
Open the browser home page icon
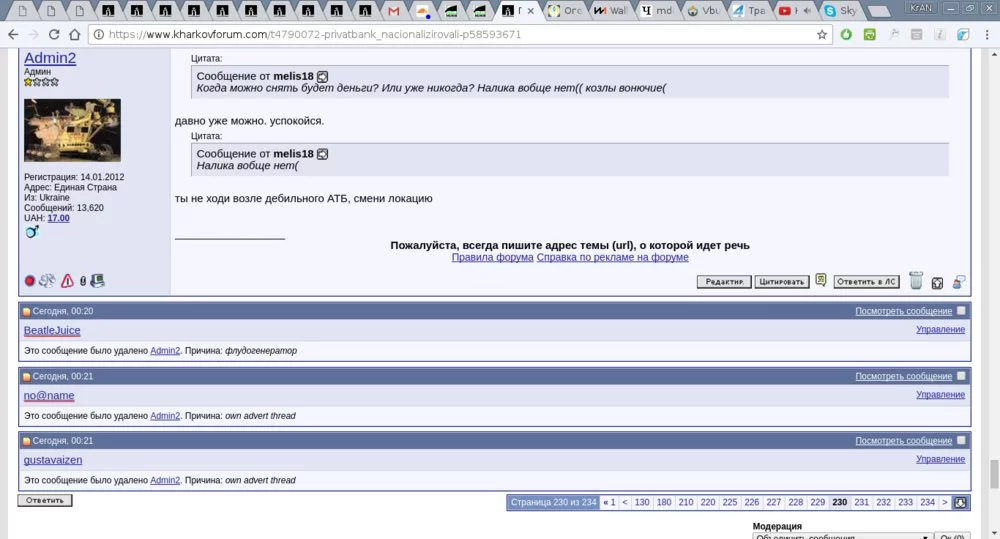[75, 34]
